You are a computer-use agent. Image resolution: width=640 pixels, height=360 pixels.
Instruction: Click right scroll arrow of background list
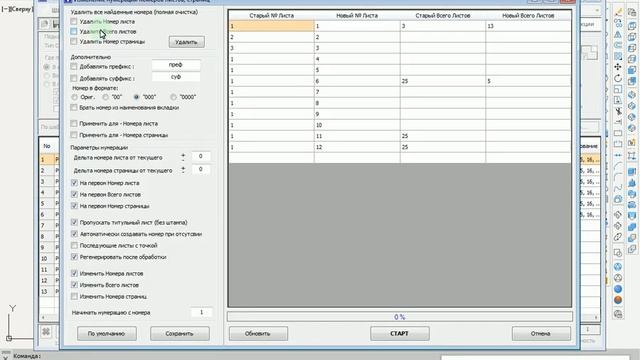pyautogui.click(x=596, y=317)
